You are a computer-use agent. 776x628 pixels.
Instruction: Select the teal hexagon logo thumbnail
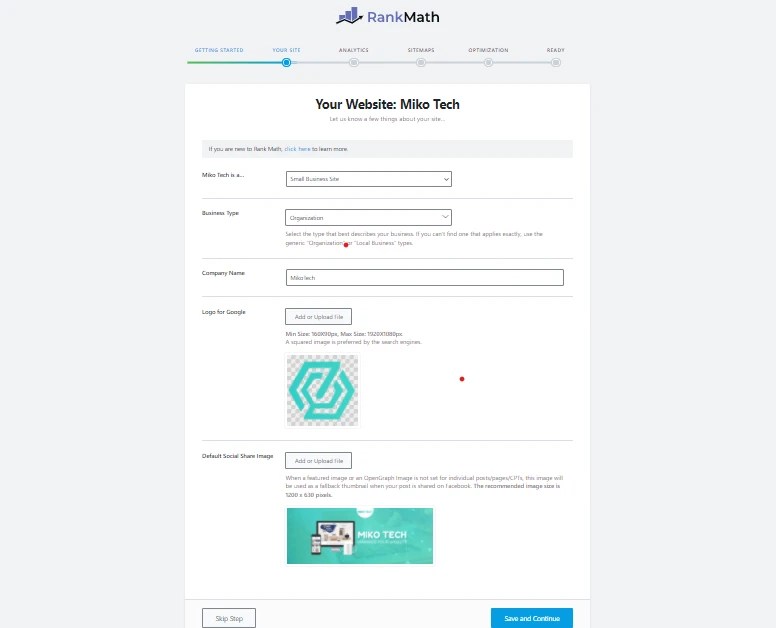pos(323,390)
